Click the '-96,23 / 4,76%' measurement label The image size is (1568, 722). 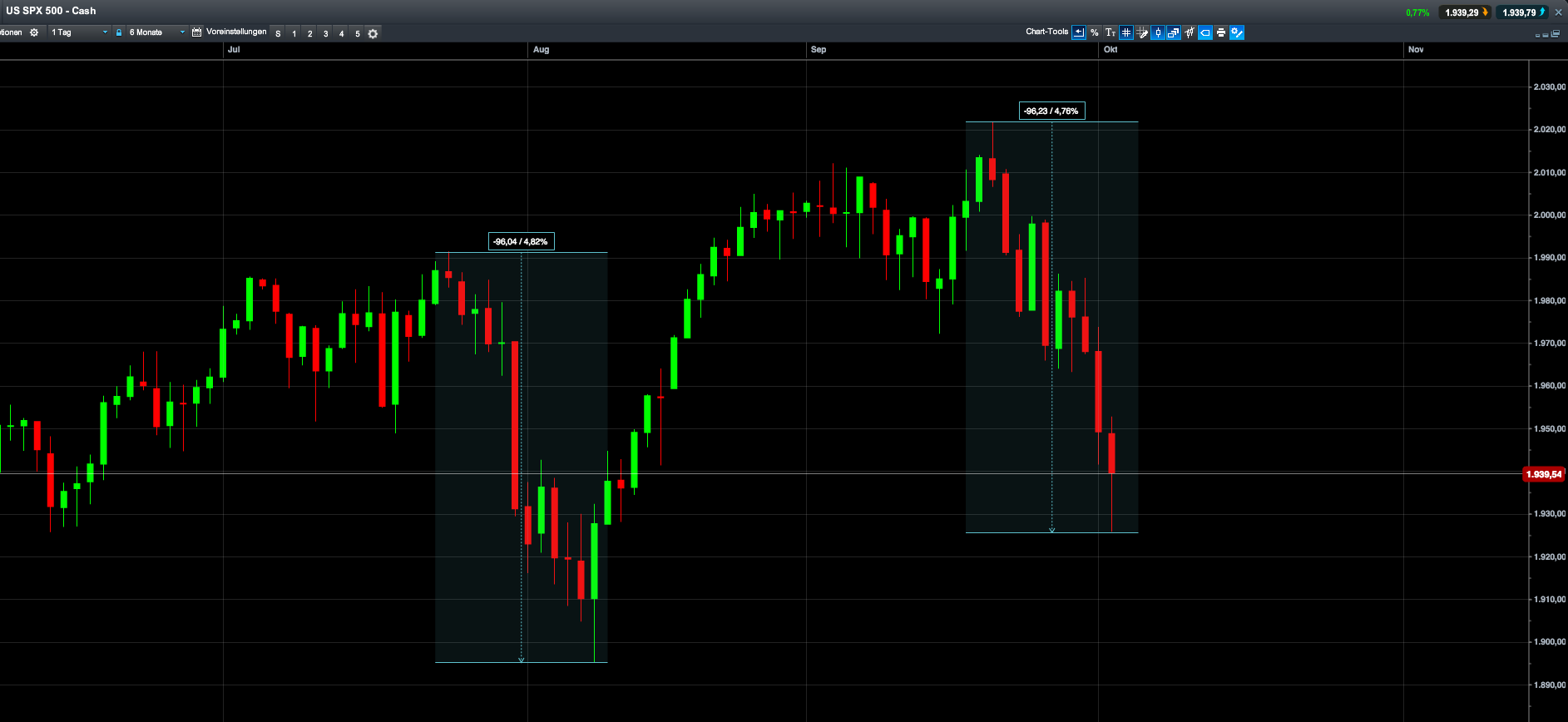click(1051, 111)
